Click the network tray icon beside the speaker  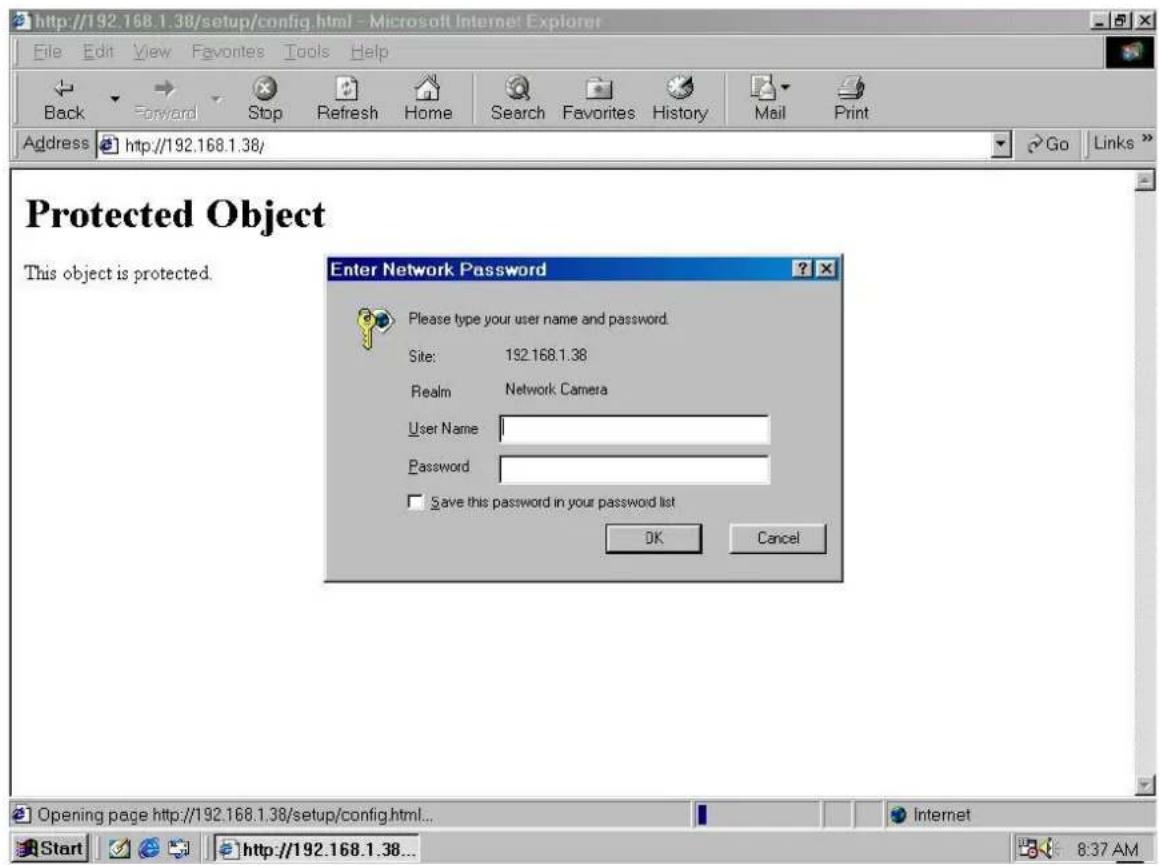tap(1028, 849)
